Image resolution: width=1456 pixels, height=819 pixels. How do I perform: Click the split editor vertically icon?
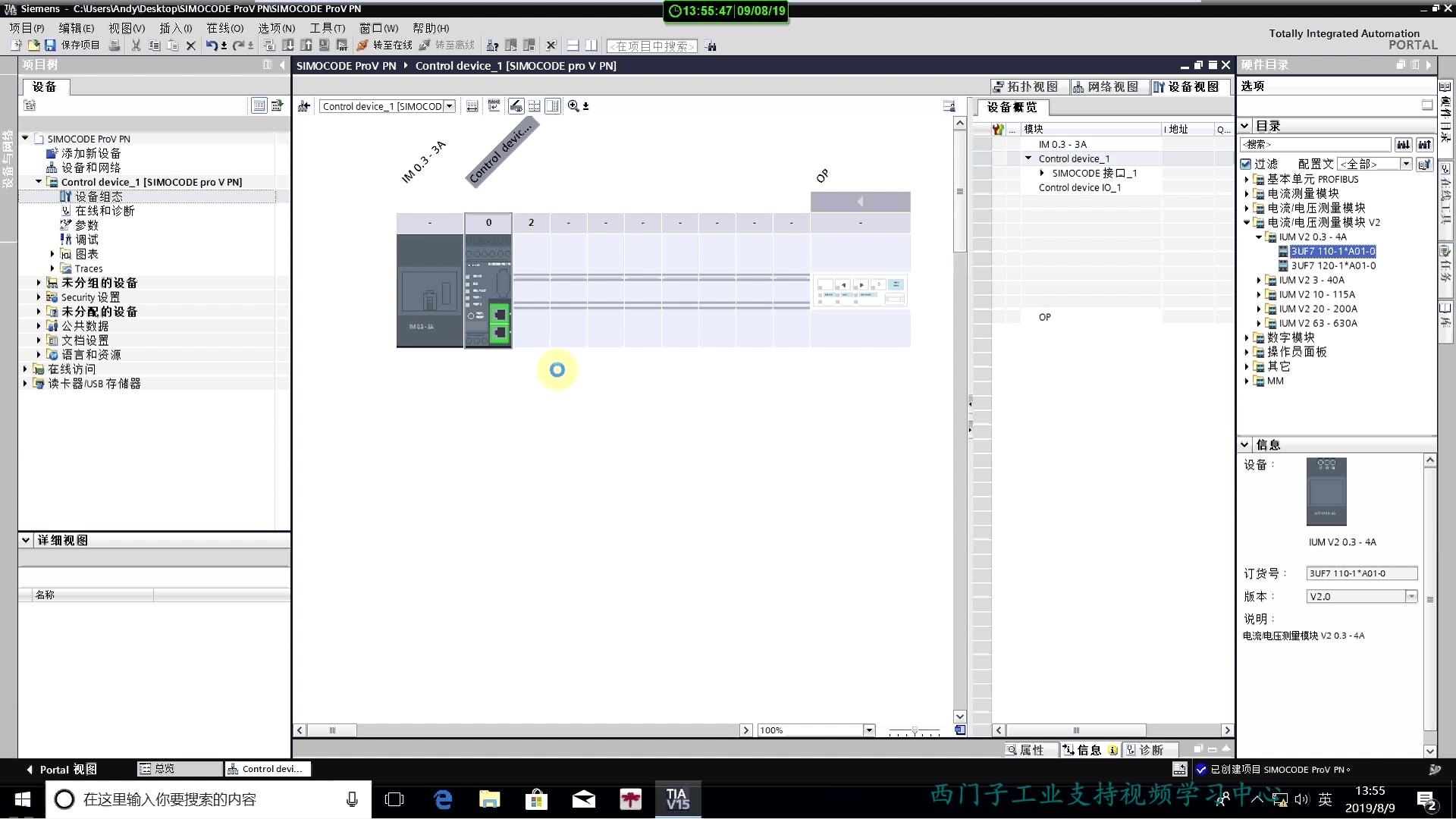[x=591, y=45]
